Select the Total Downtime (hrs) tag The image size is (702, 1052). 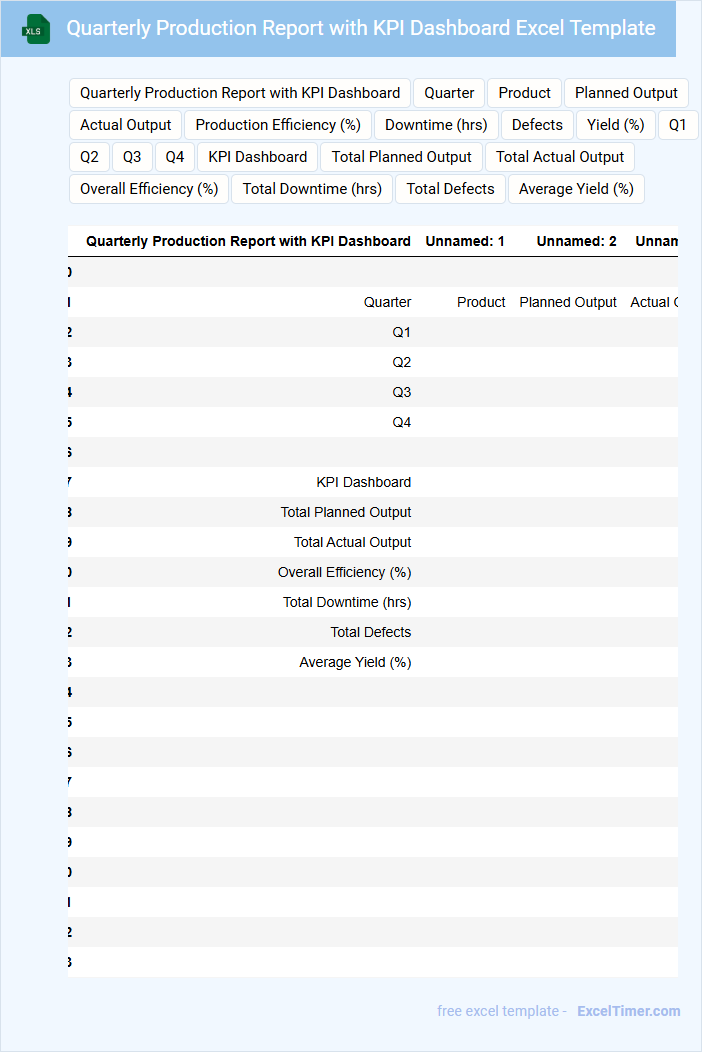click(x=312, y=189)
